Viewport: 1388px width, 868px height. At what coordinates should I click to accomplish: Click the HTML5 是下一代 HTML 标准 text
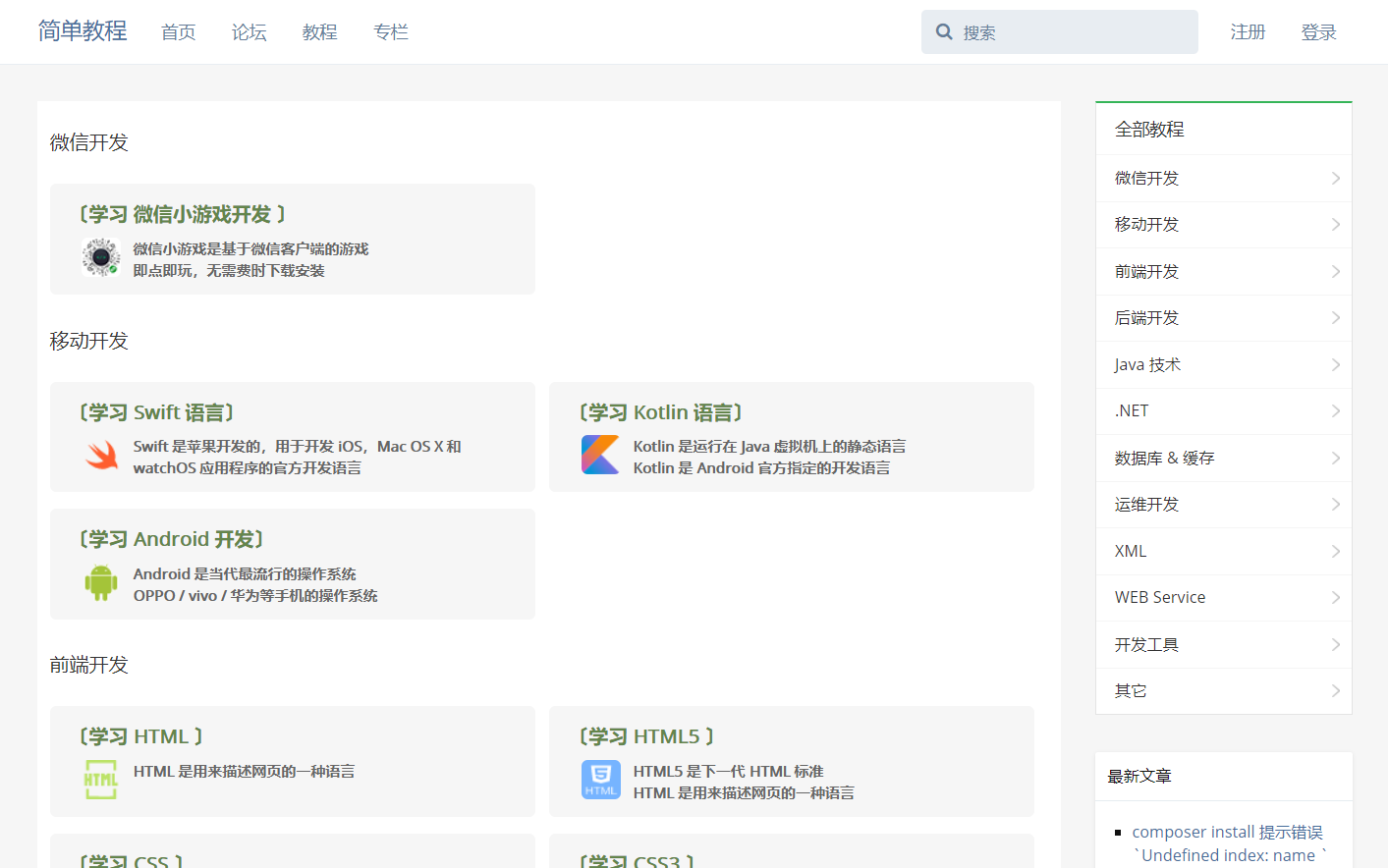(x=728, y=771)
